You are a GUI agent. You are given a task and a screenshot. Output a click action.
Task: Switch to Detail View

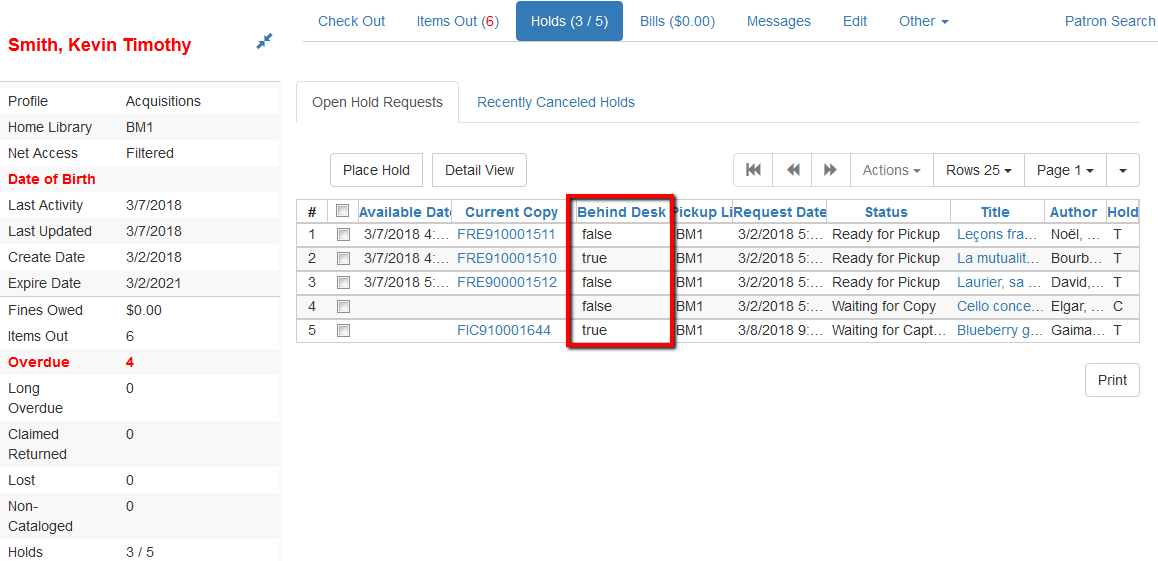479,170
